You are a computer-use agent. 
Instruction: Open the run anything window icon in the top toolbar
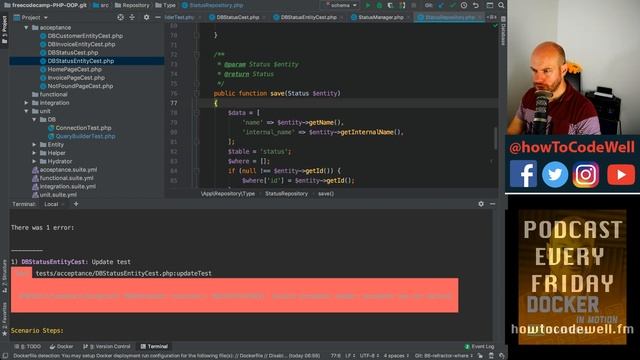point(490,5)
